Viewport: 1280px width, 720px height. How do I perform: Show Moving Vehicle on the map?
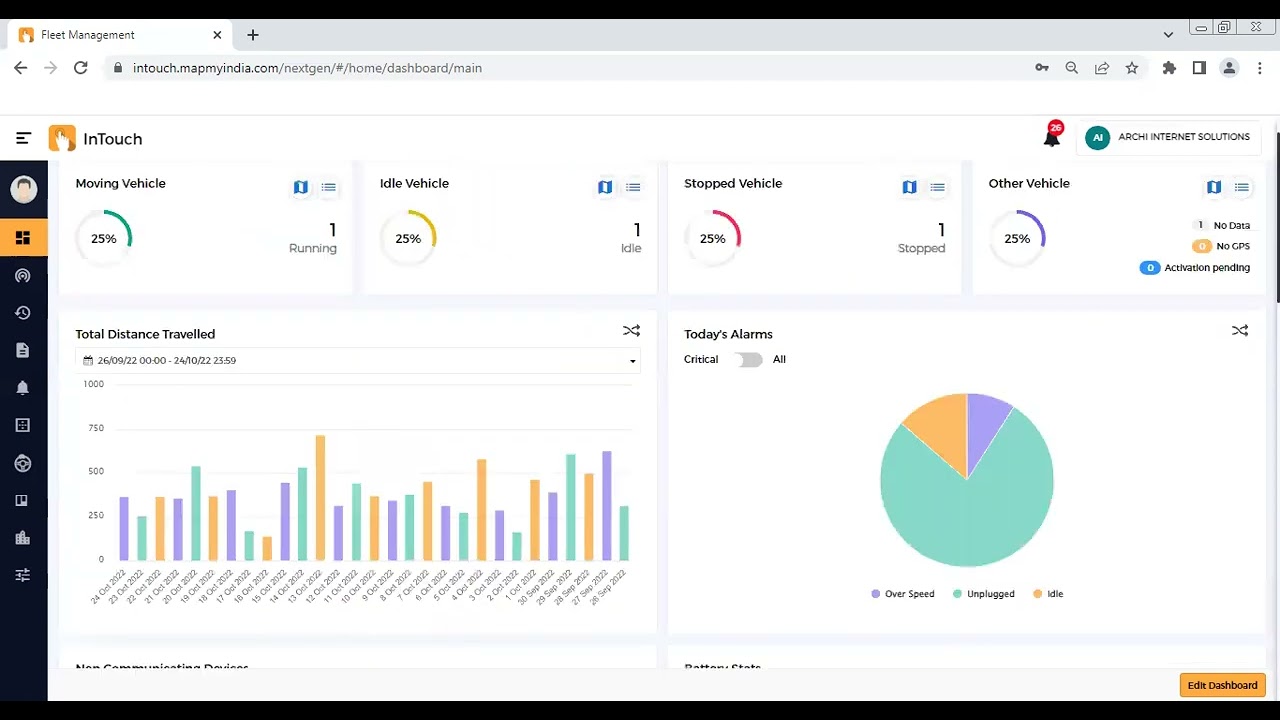click(x=301, y=187)
